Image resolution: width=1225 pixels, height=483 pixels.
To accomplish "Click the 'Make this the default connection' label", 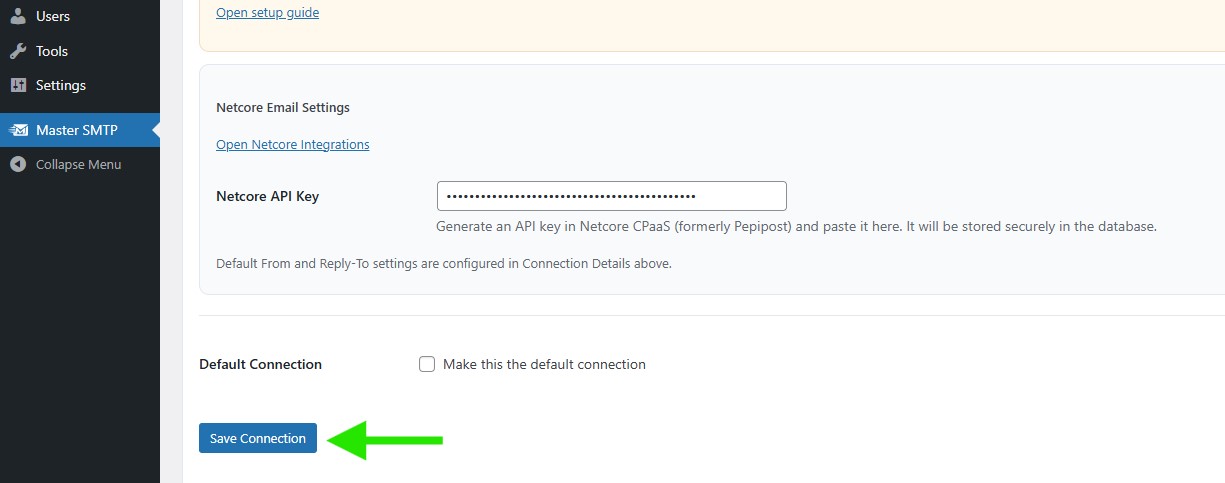I will 544,364.
